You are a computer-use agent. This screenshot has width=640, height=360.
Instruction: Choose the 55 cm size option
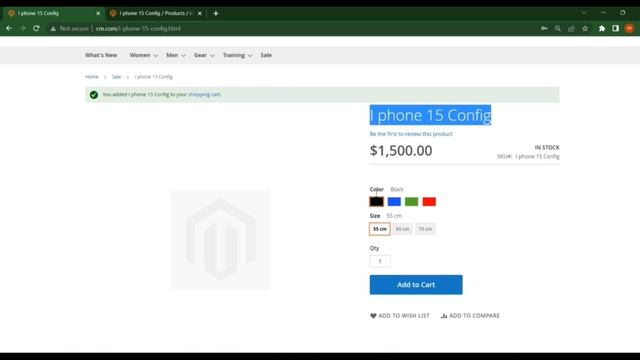(x=380, y=229)
